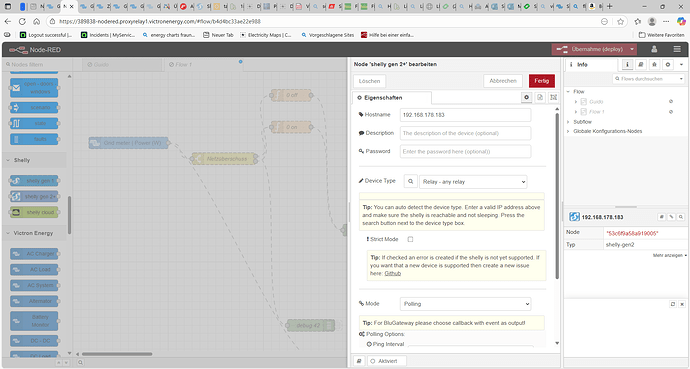
Task: Open Flows durchsuchen search options arrow
Action: click(x=681, y=79)
